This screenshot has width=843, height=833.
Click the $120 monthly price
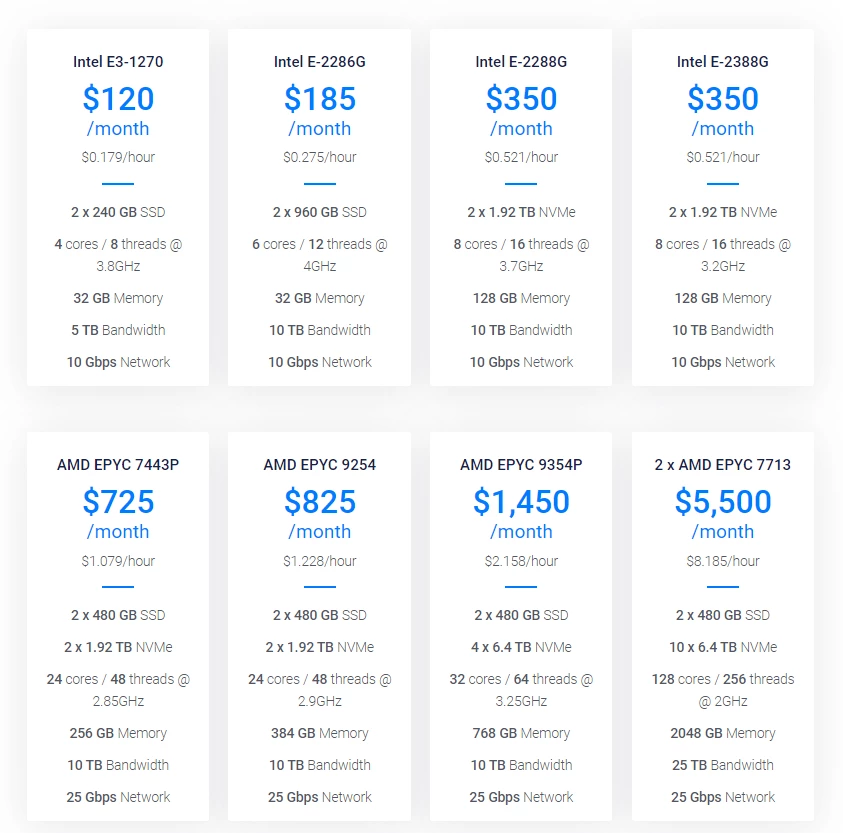point(118,110)
